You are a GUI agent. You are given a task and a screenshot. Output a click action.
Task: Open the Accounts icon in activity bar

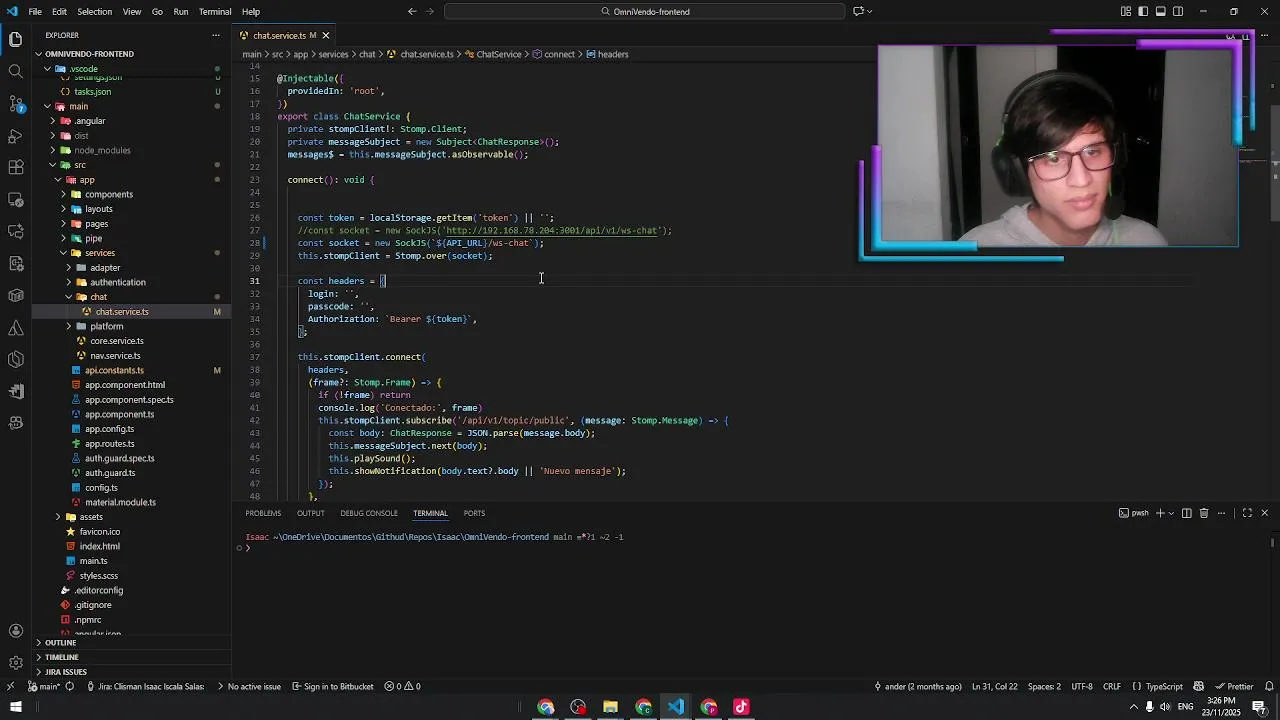click(x=15, y=631)
